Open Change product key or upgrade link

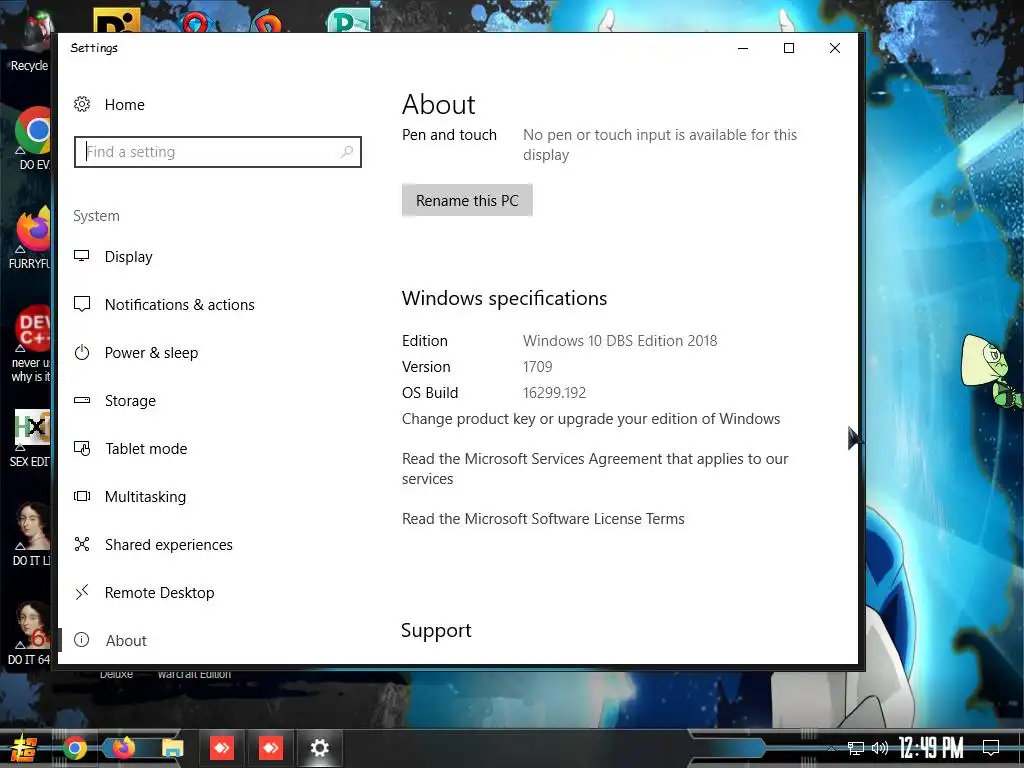pos(590,419)
